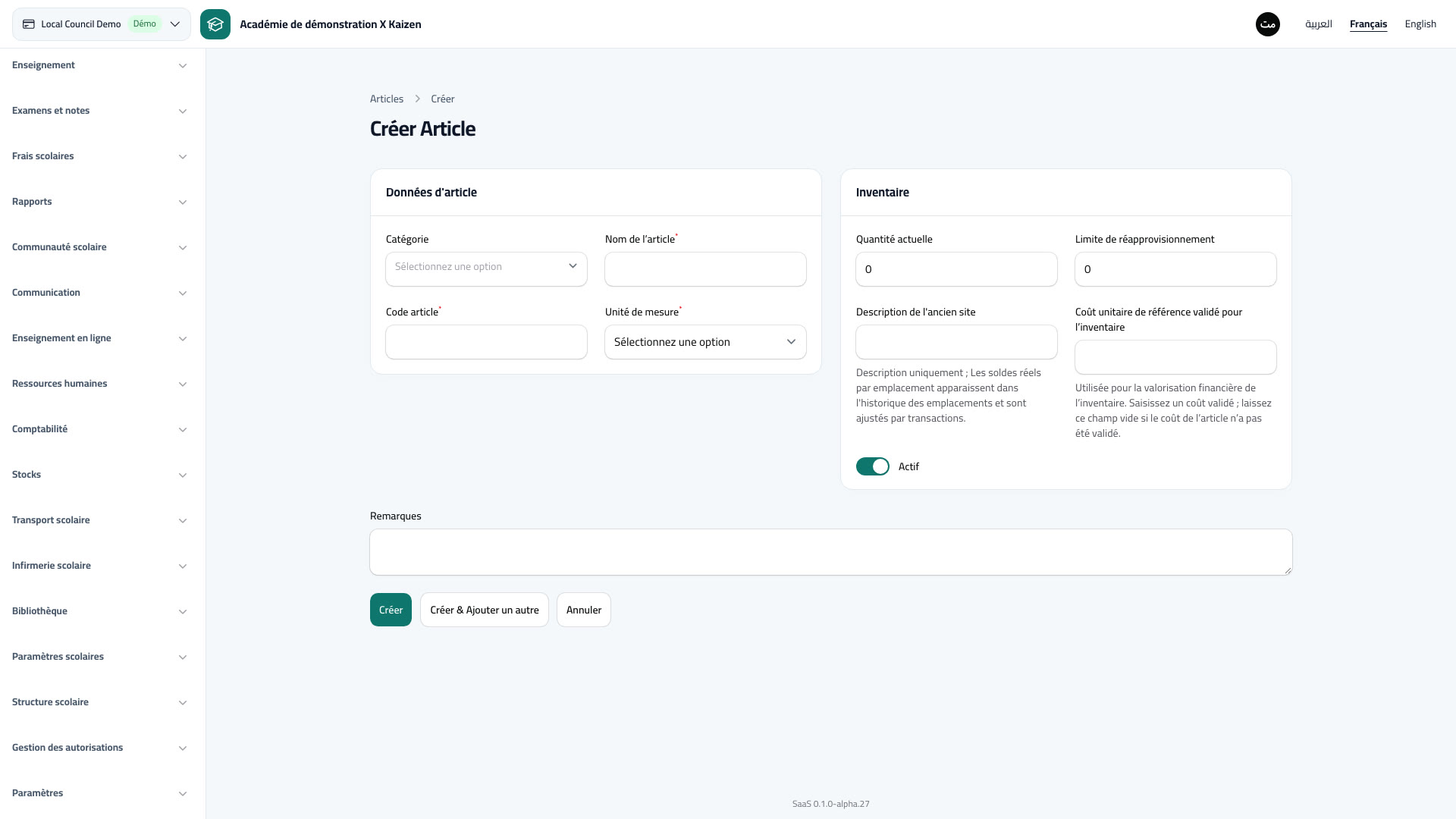Click the Créer submit button
Screen dimensions: 1456x819
coord(391,610)
